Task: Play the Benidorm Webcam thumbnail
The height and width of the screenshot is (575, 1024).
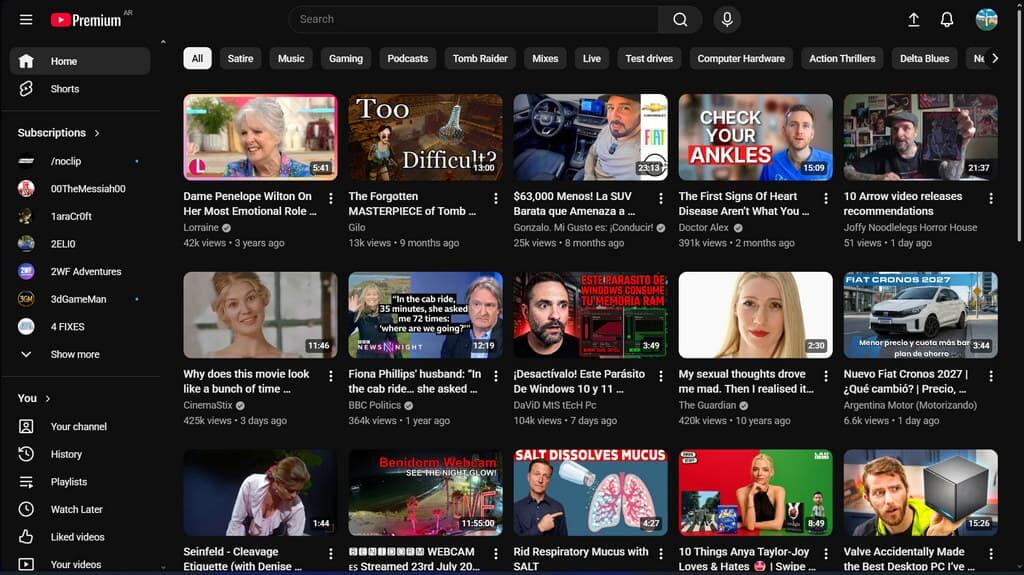Action: tap(425, 493)
